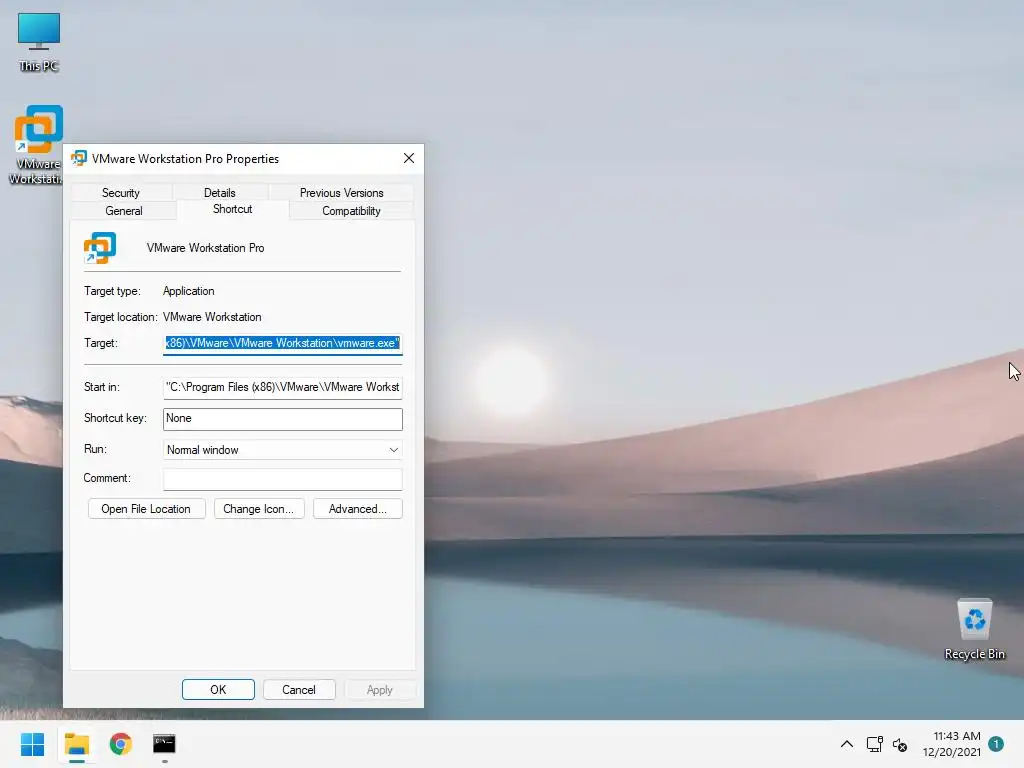Click the Open File Location button

tap(146, 509)
